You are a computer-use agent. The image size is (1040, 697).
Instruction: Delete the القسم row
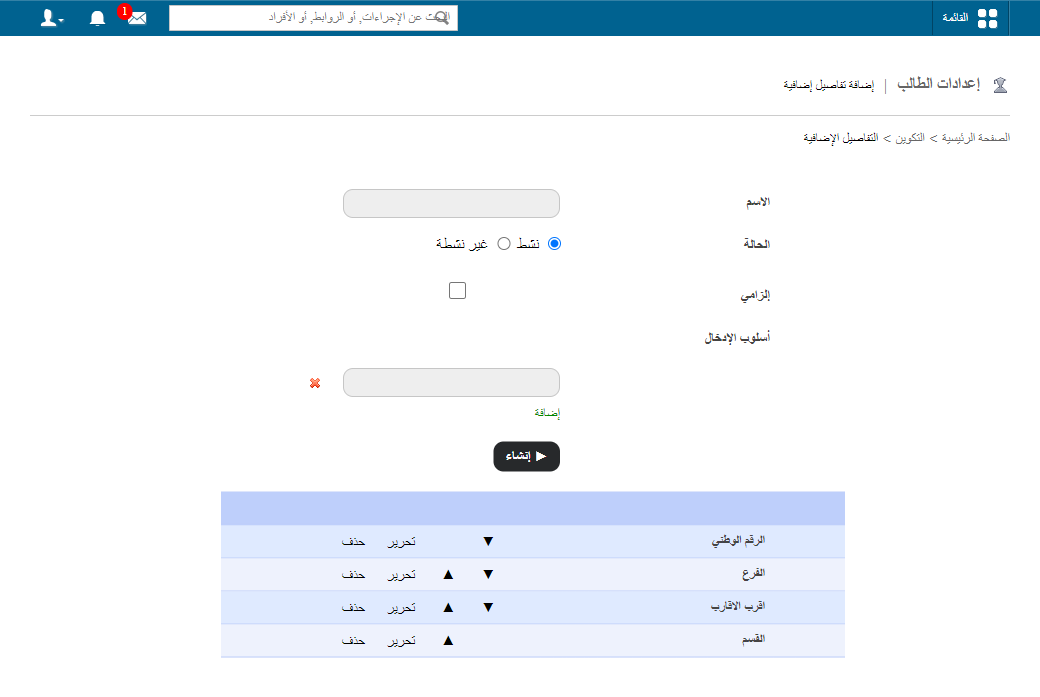coord(354,641)
